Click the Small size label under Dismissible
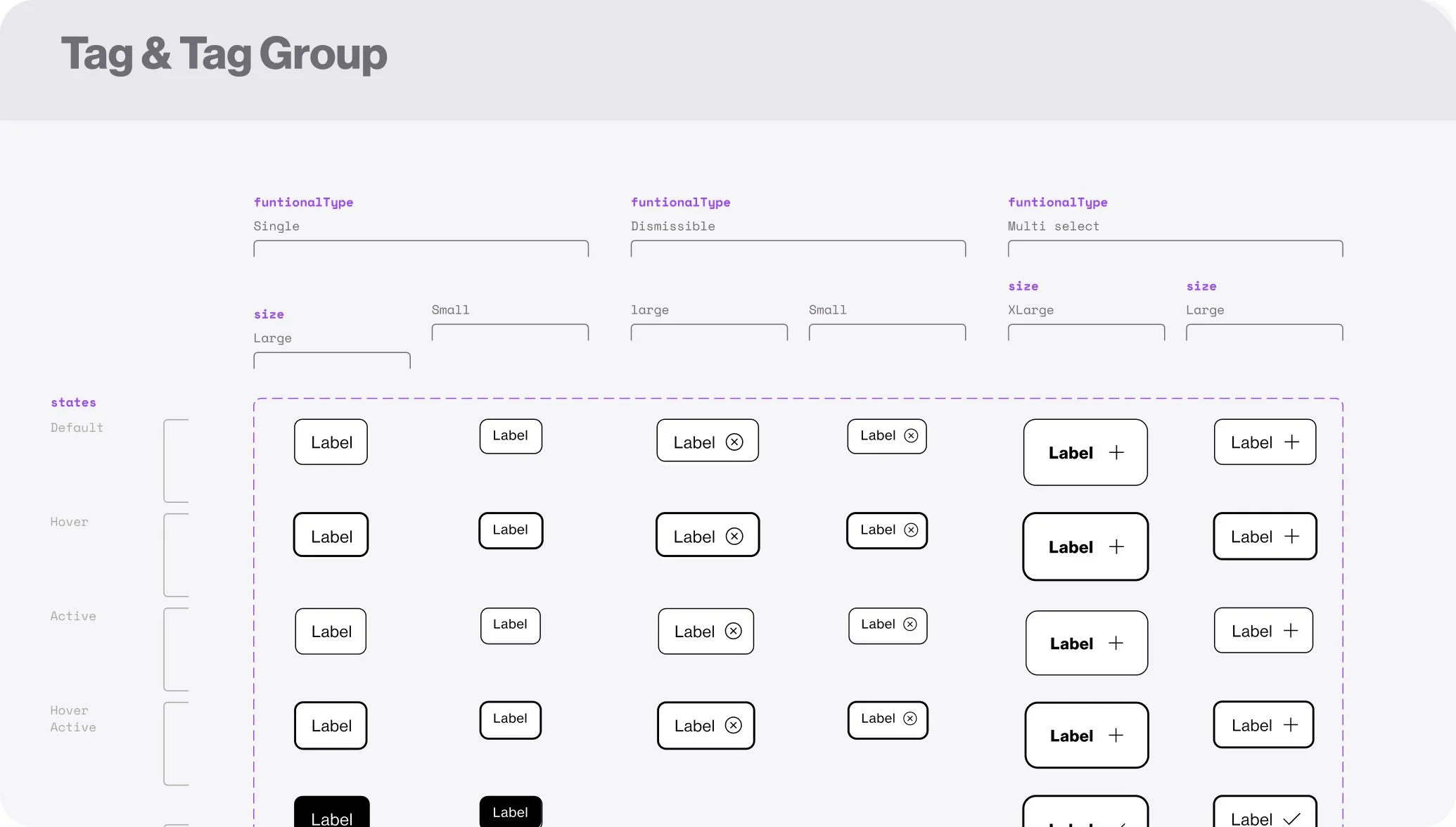Image resolution: width=1456 pixels, height=827 pixels. click(827, 310)
